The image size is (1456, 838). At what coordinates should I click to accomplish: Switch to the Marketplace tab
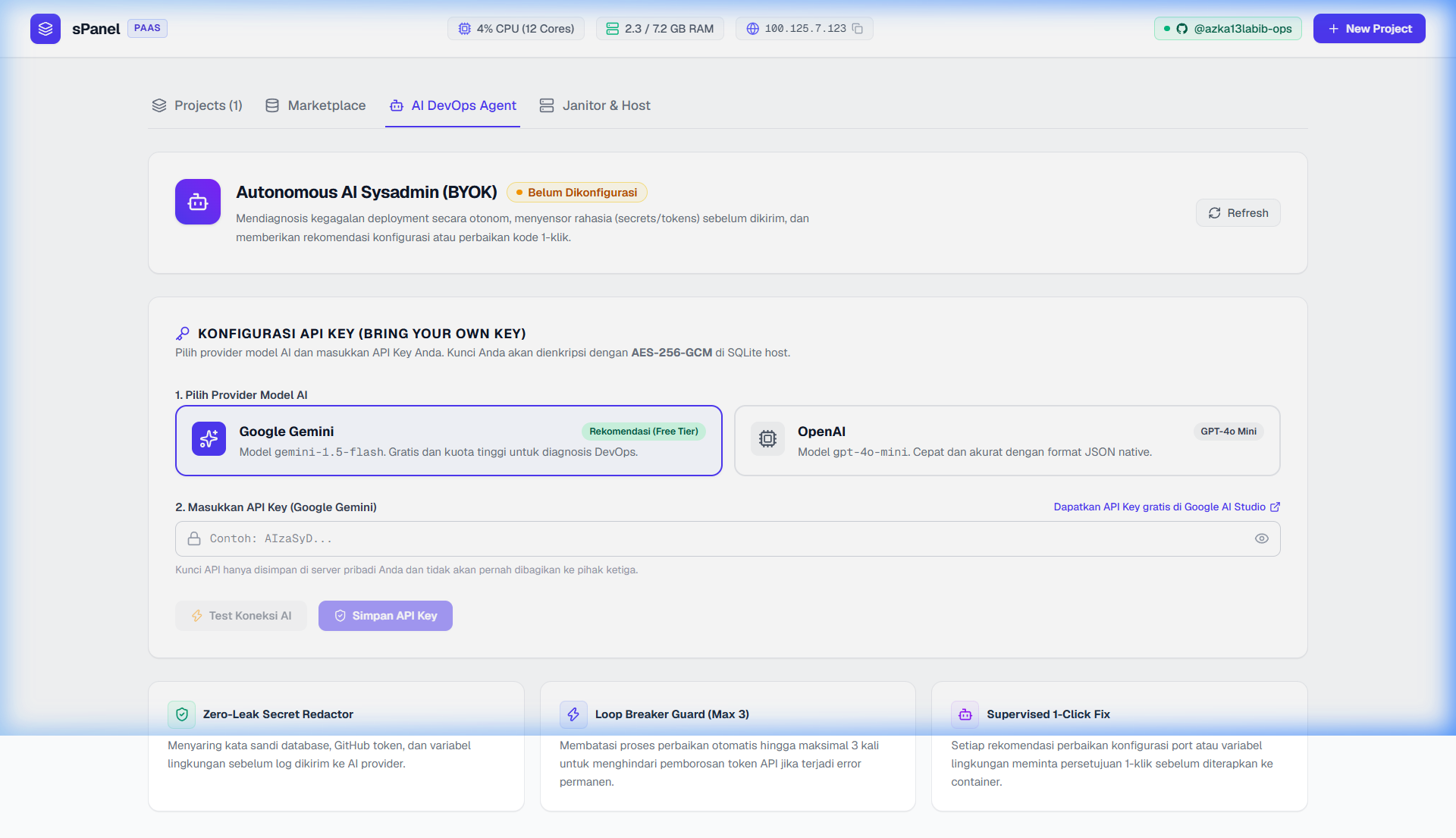[x=315, y=105]
